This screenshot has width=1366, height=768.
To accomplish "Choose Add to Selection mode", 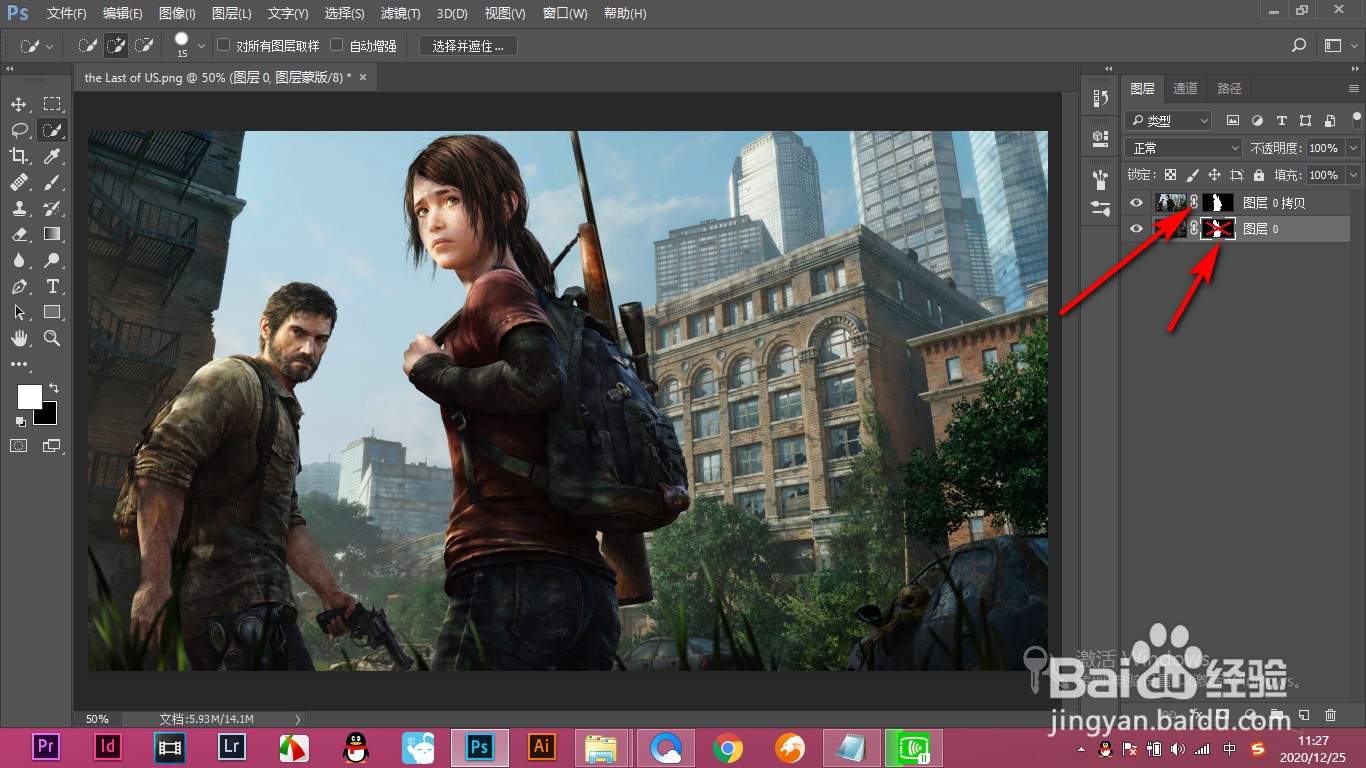I will point(116,45).
